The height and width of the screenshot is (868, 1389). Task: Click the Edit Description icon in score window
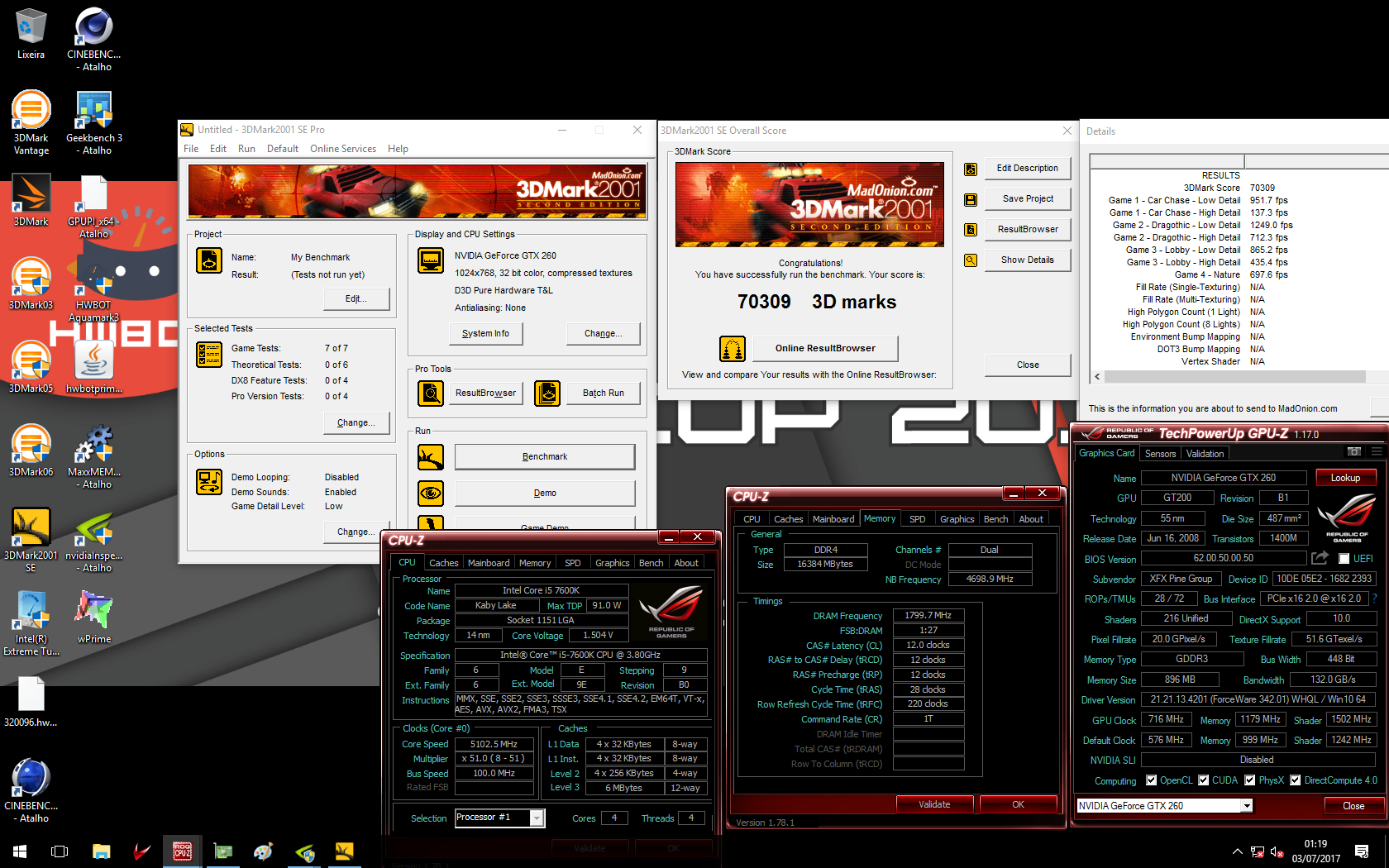point(971,169)
